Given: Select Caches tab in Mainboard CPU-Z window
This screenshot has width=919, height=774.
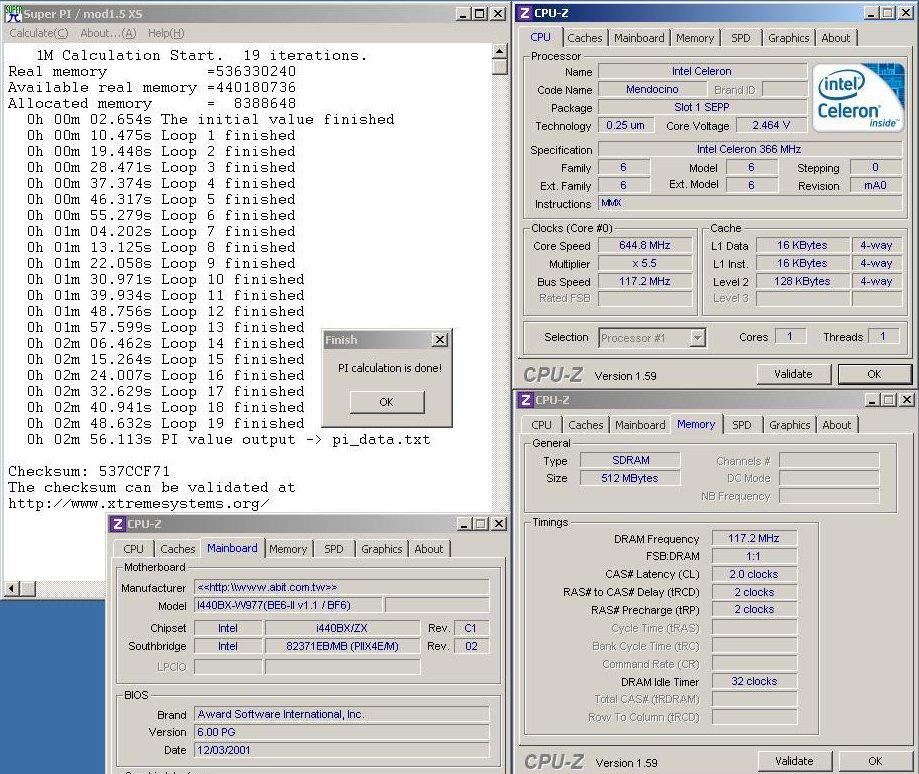Looking at the screenshot, I should 178,549.
